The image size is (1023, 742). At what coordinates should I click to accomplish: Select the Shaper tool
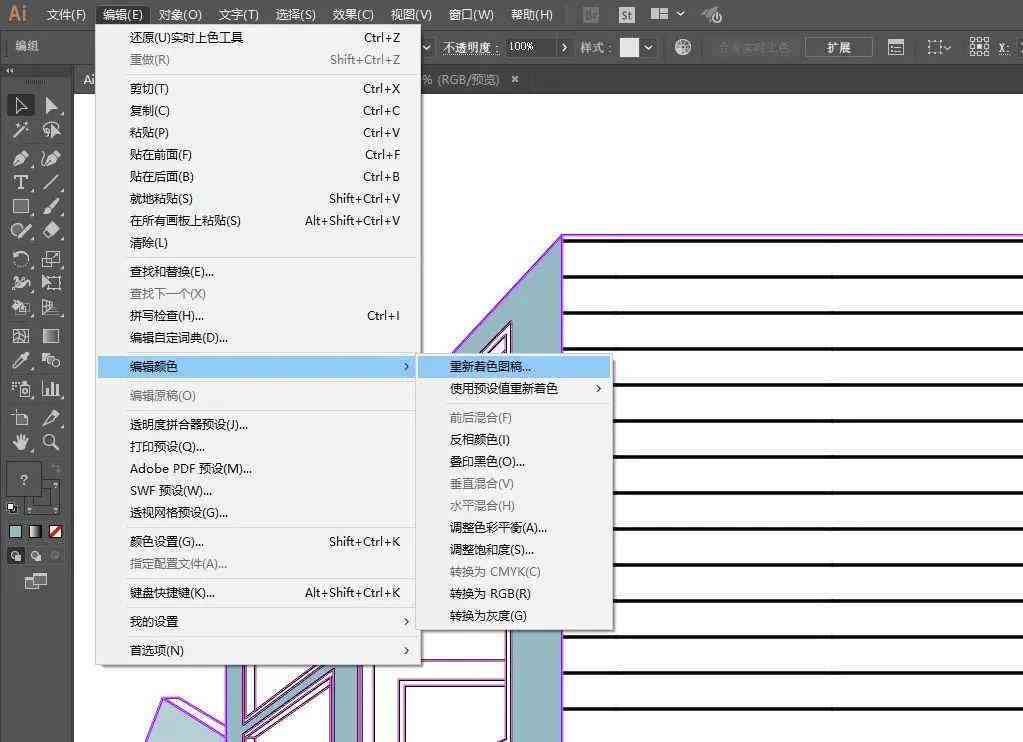tap(21, 230)
